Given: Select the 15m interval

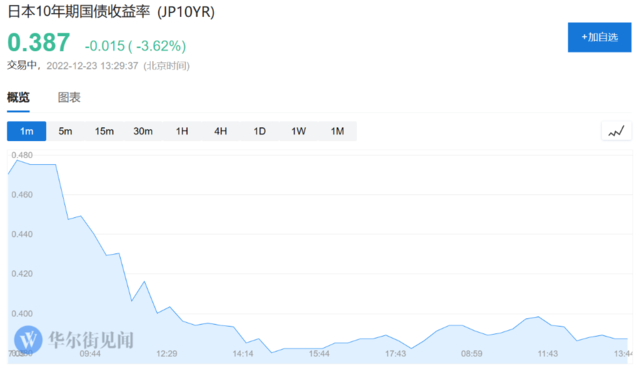Looking at the screenshot, I should [x=104, y=131].
